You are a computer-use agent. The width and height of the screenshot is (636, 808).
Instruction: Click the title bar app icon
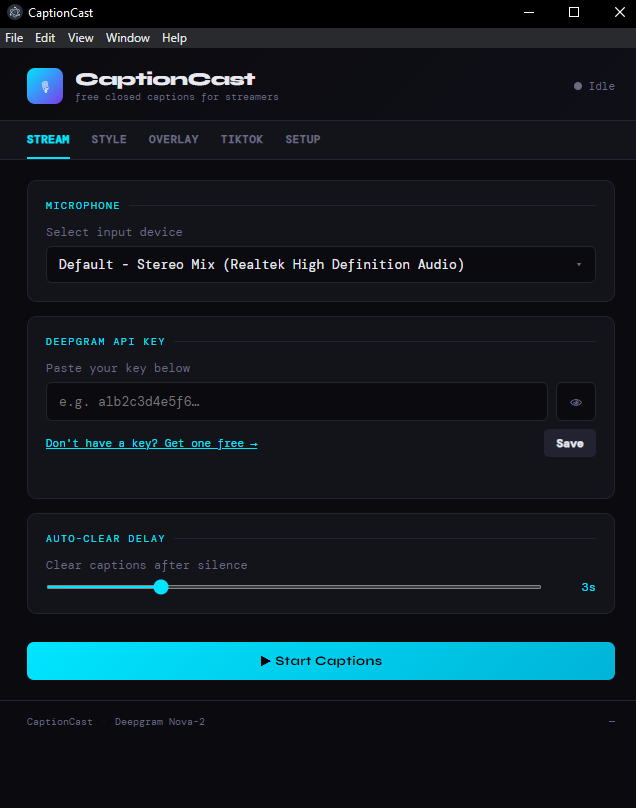point(13,12)
